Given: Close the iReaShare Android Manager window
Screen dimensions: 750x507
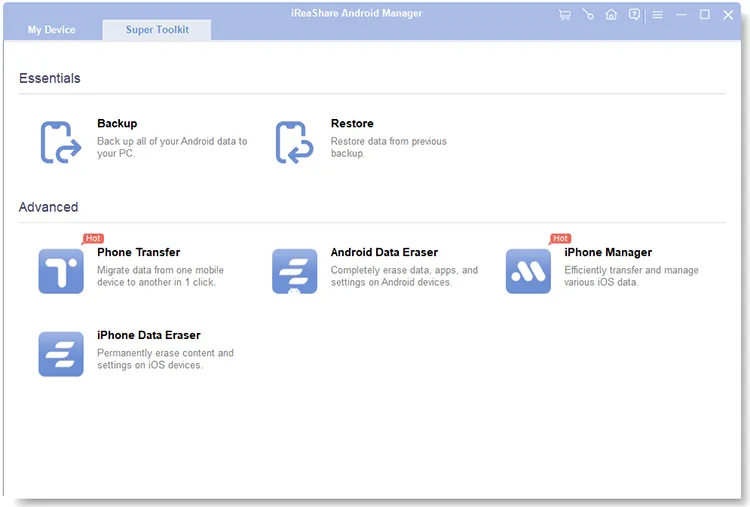Looking at the screenshot, I should (728, 15).
